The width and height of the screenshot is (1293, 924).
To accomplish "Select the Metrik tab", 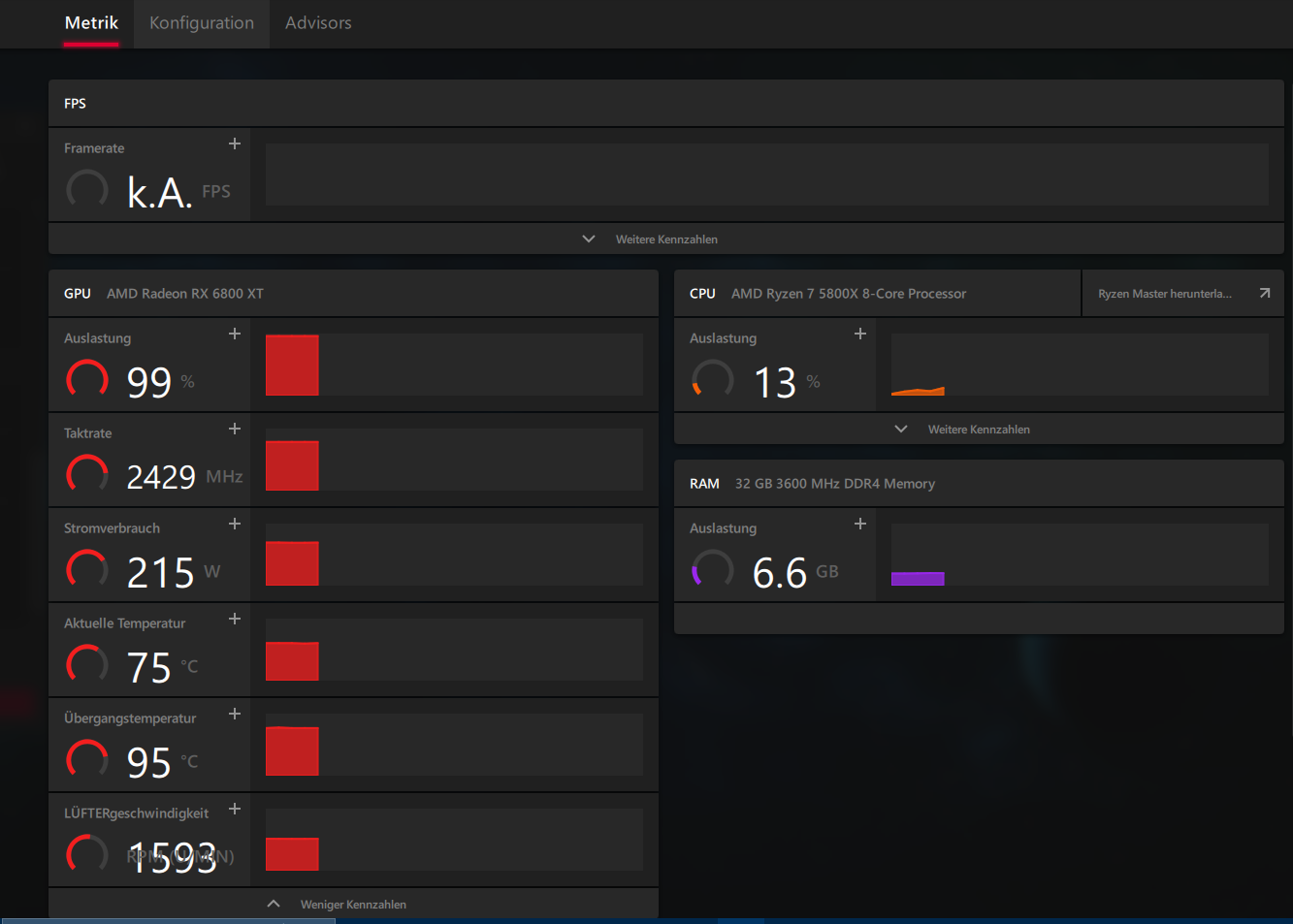I will [91, 23].
